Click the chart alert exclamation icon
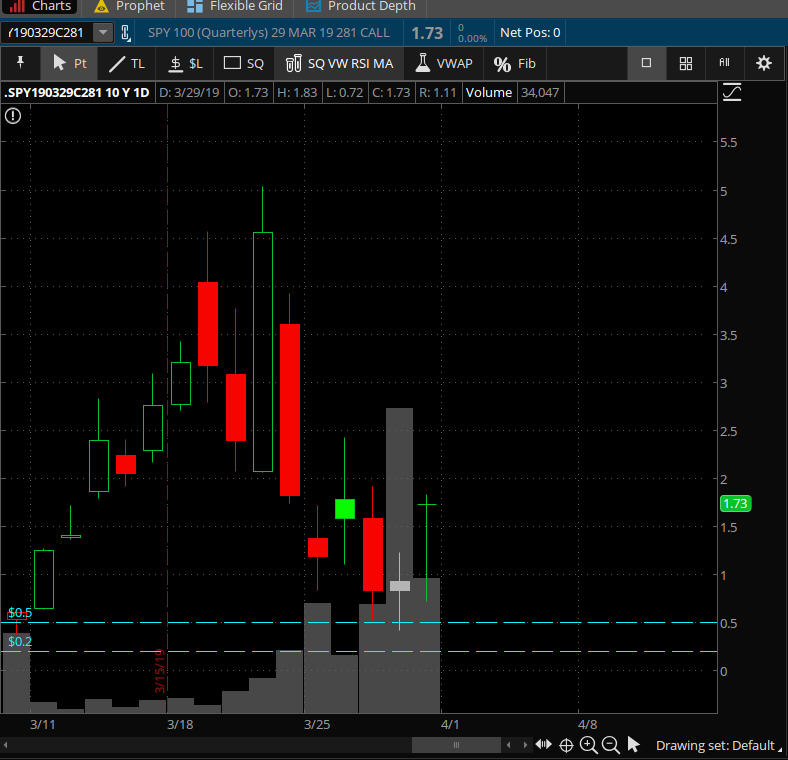 tap(13, 116)
